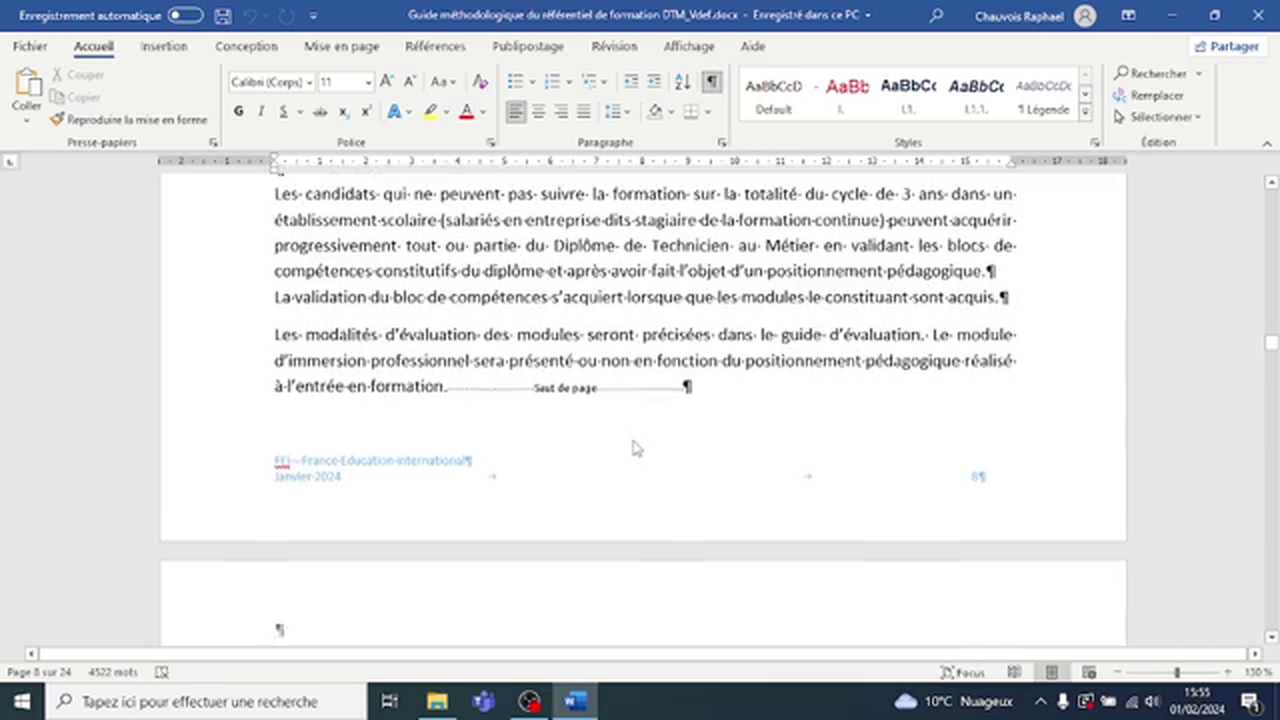Toggle paragraph marks visibility with the ¶ icon
Image resolution: width=1280 pixels, height=720 pixels.
coord(711,82)
